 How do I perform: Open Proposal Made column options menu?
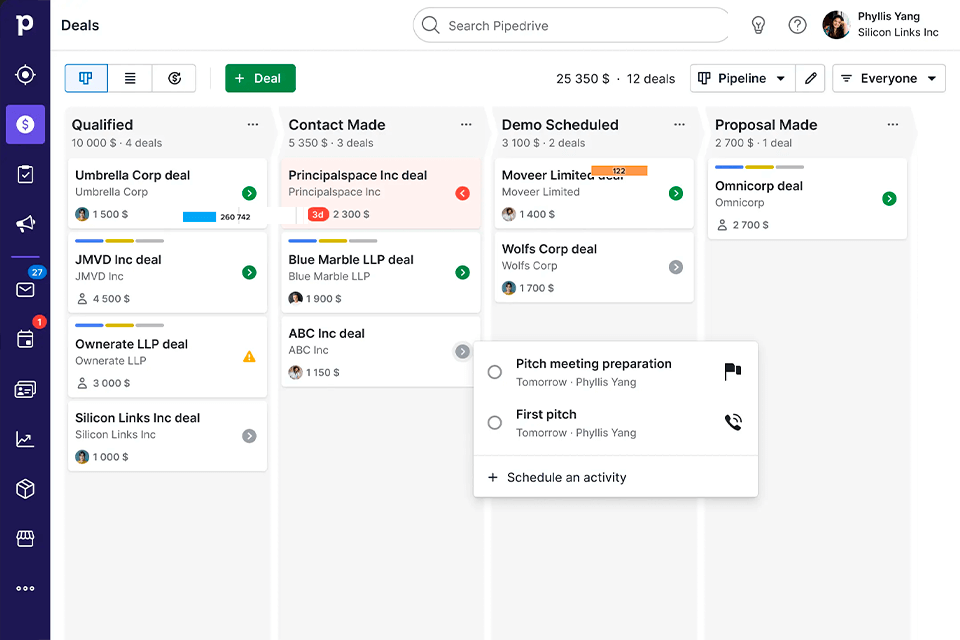pos(893,124)
